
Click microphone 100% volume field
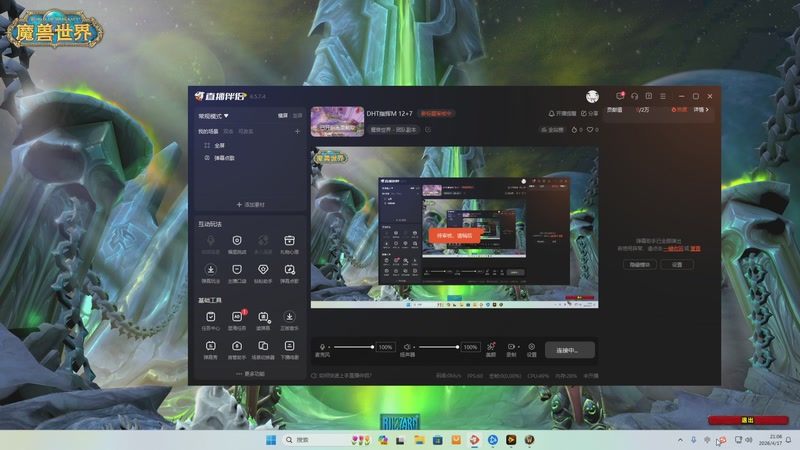pos(385,347)
